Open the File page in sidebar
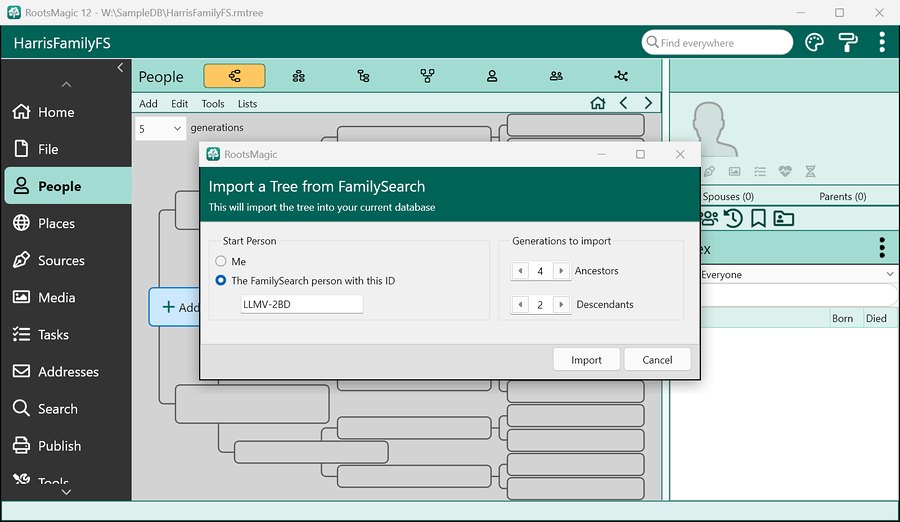Screen dimensions: 900x522 pyautogui.click(x=68, y=149)
